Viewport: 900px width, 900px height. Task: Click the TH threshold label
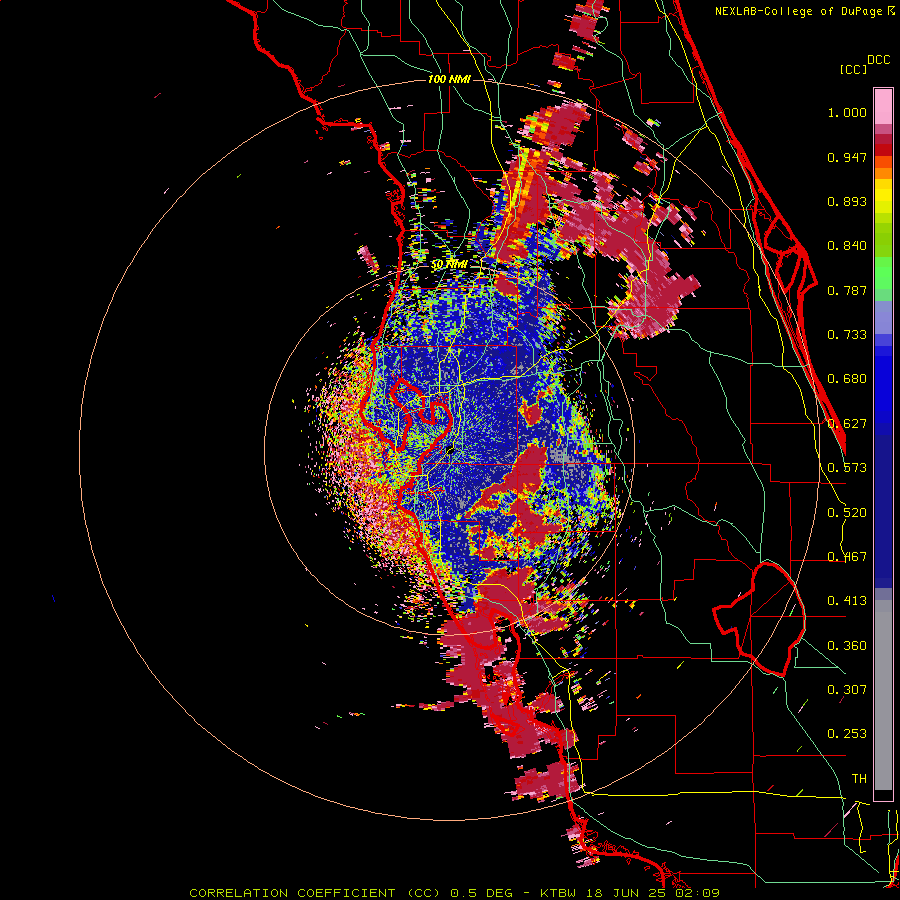[x=859, y=779]
